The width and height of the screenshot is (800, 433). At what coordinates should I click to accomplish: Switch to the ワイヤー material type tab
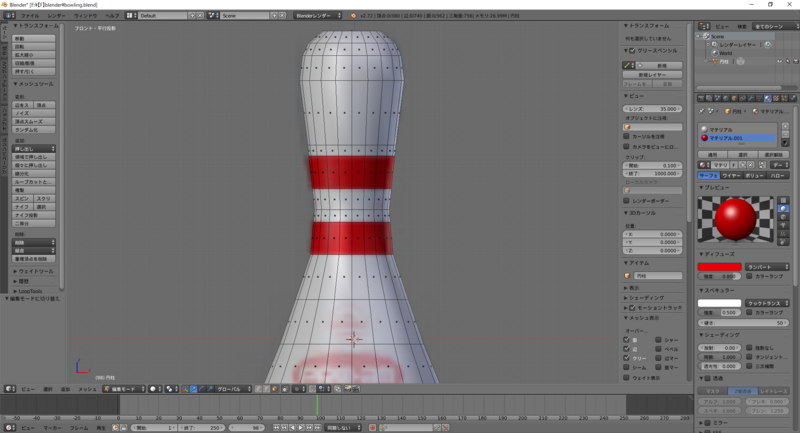click(x=731, y=175)
